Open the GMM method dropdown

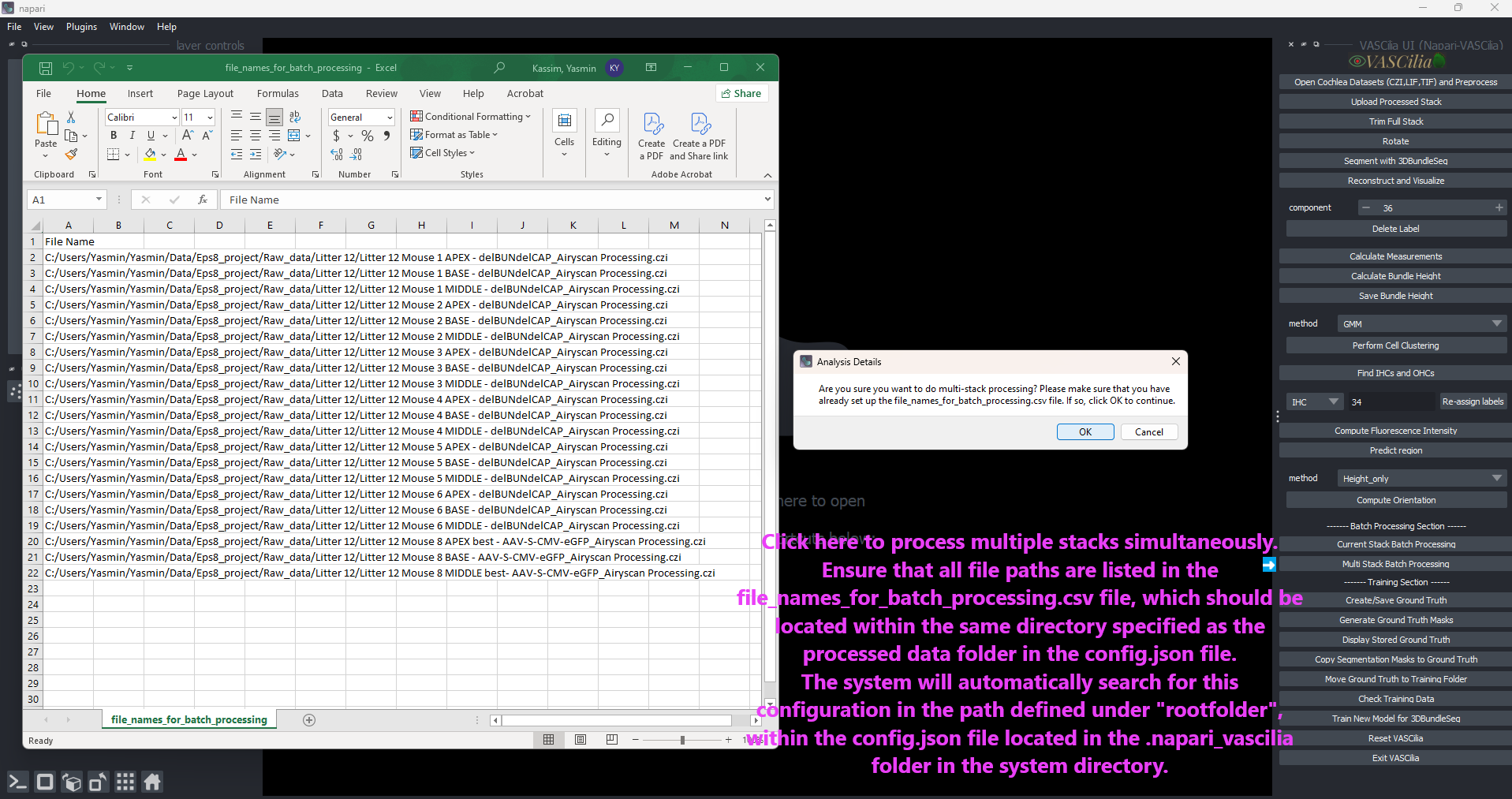(1421, 323)
